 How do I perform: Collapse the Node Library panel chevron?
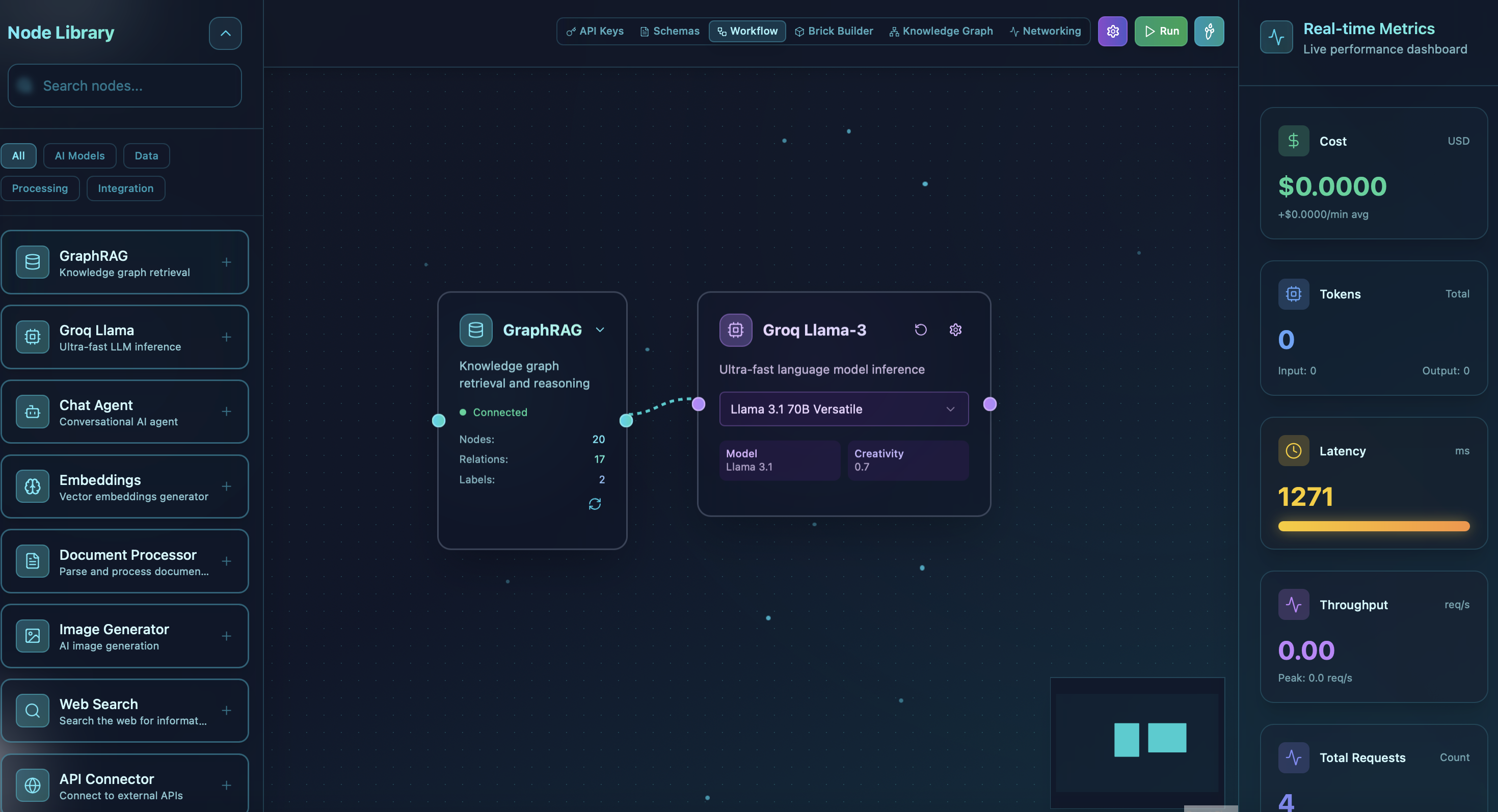(225, 33)
